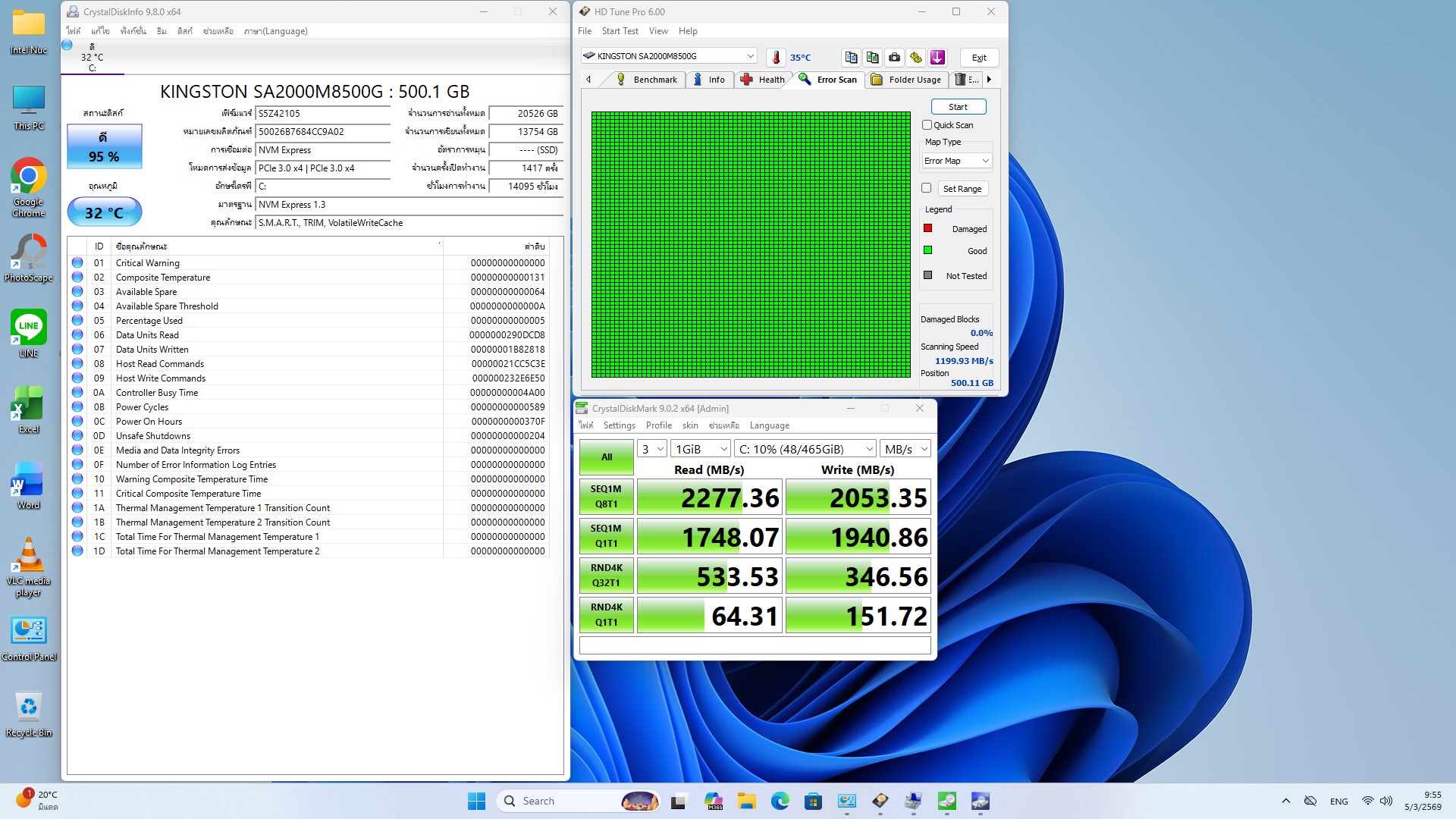Screen dimensions: 1456x819
Task: Open Microsoft Edge from the taskbar
Action: pos(780,801)
